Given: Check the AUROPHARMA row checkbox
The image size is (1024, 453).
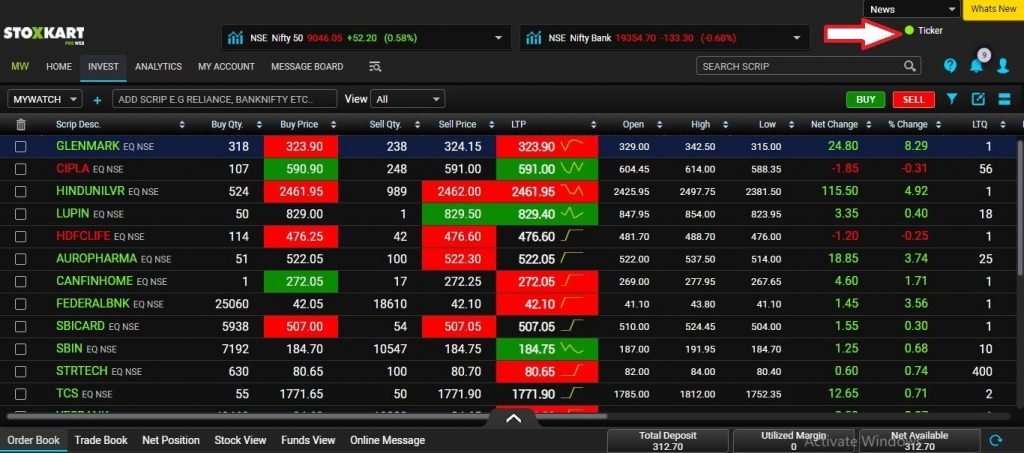Looking at the screenshot, I should pyautogui.click(x=21, y=259).
